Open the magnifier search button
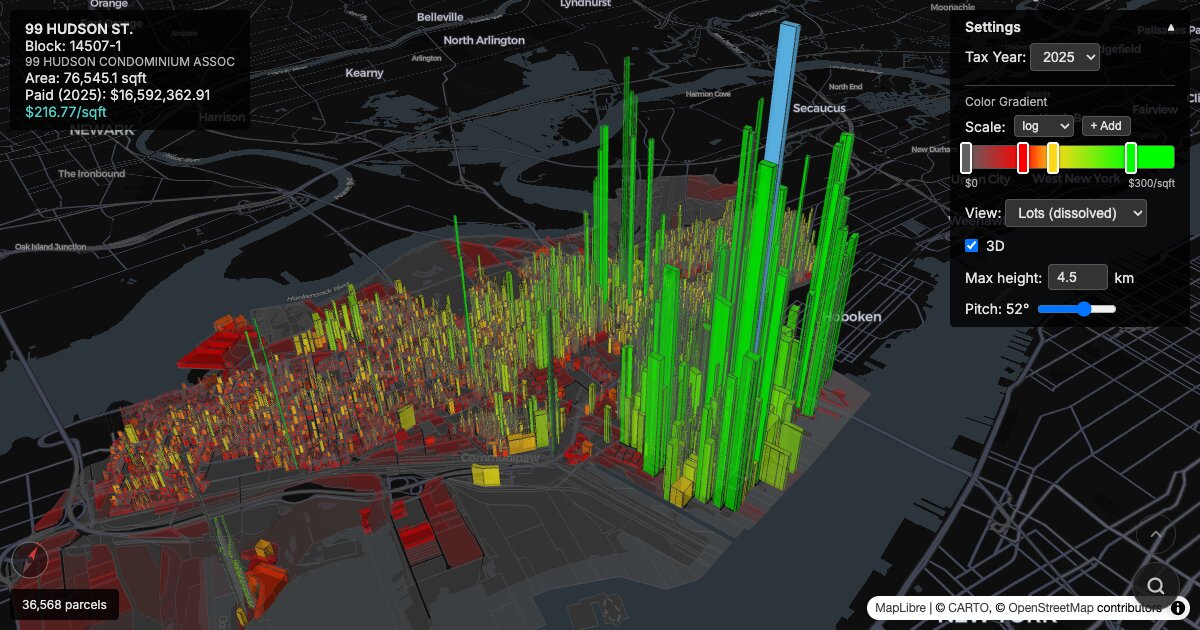This screenshot has width=1200, height=630. click(1156, 586)
